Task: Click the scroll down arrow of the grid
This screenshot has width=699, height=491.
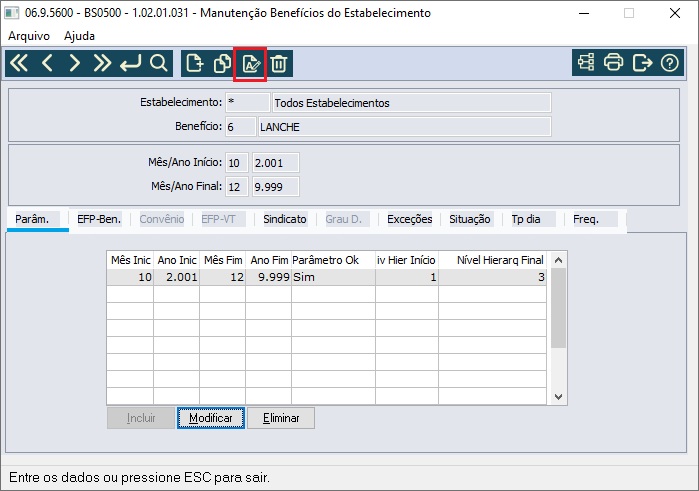Action: pos(558,396)
